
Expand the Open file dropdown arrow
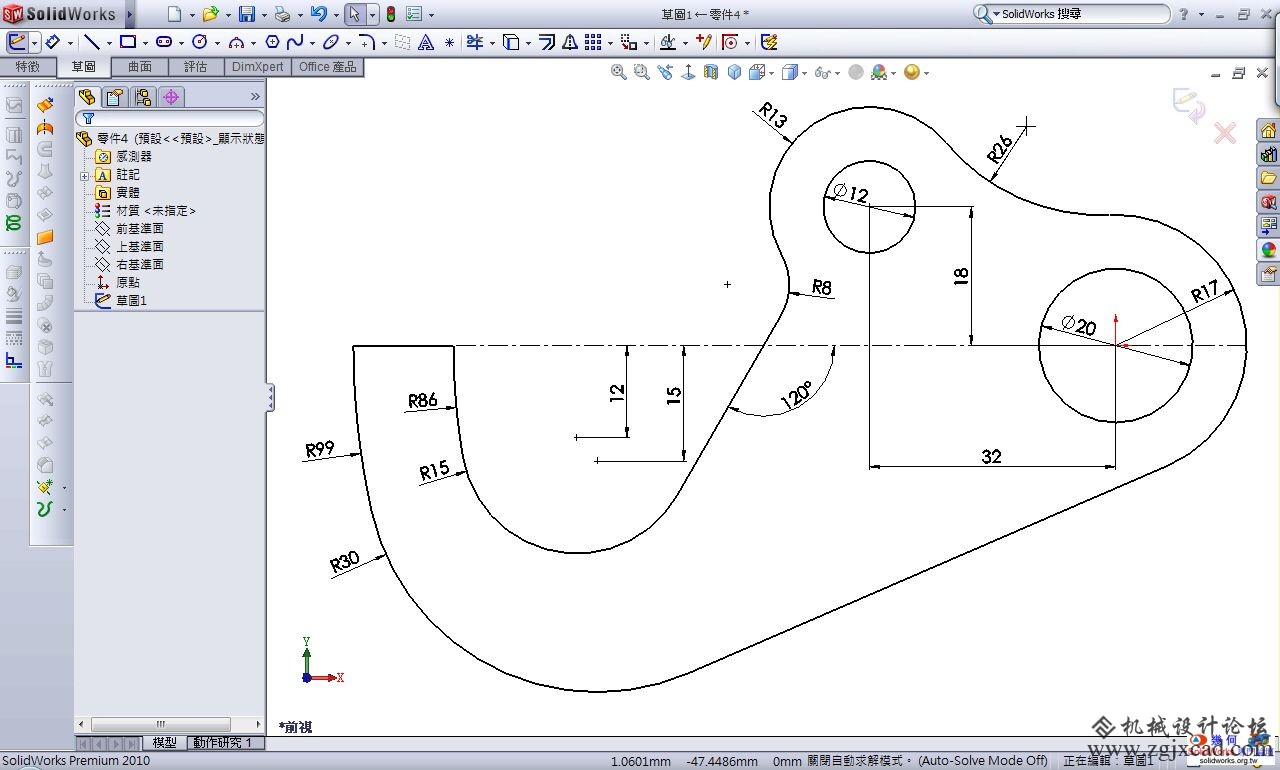click(x=227, y=15)
